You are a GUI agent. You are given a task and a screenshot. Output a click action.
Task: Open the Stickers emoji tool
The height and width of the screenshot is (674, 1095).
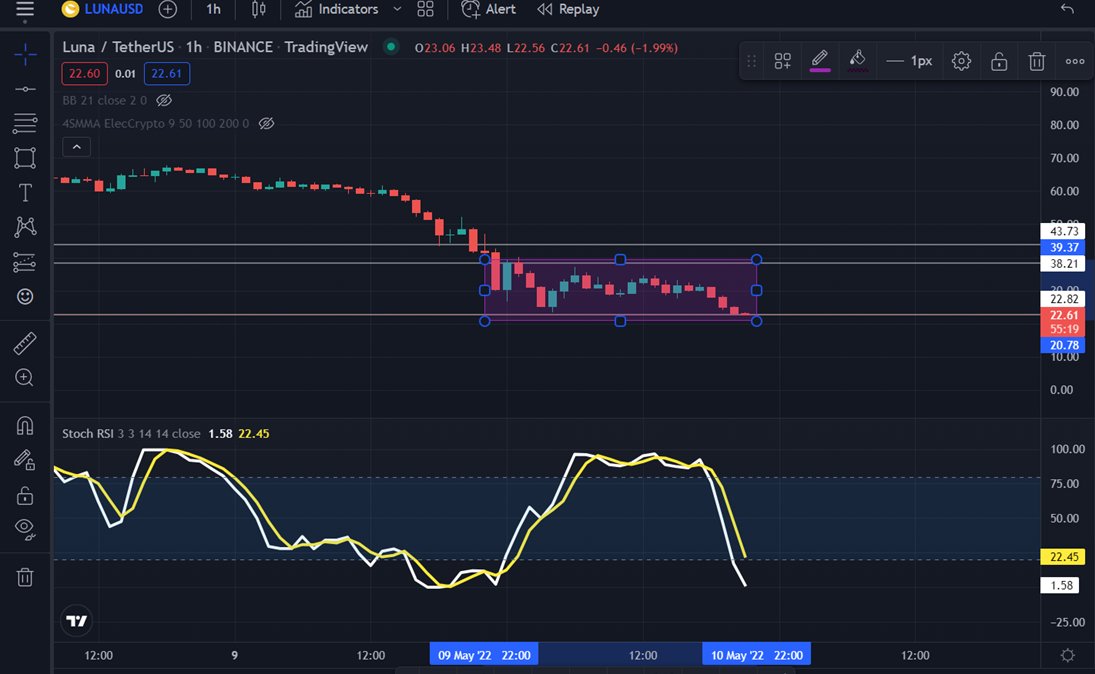click(x=25, y=296)
